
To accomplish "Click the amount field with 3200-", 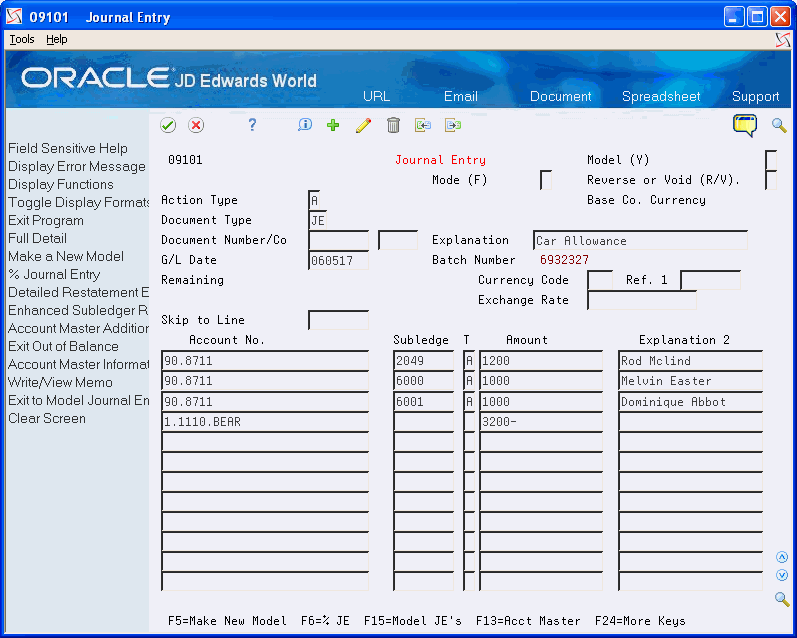I will click(541, 422).
